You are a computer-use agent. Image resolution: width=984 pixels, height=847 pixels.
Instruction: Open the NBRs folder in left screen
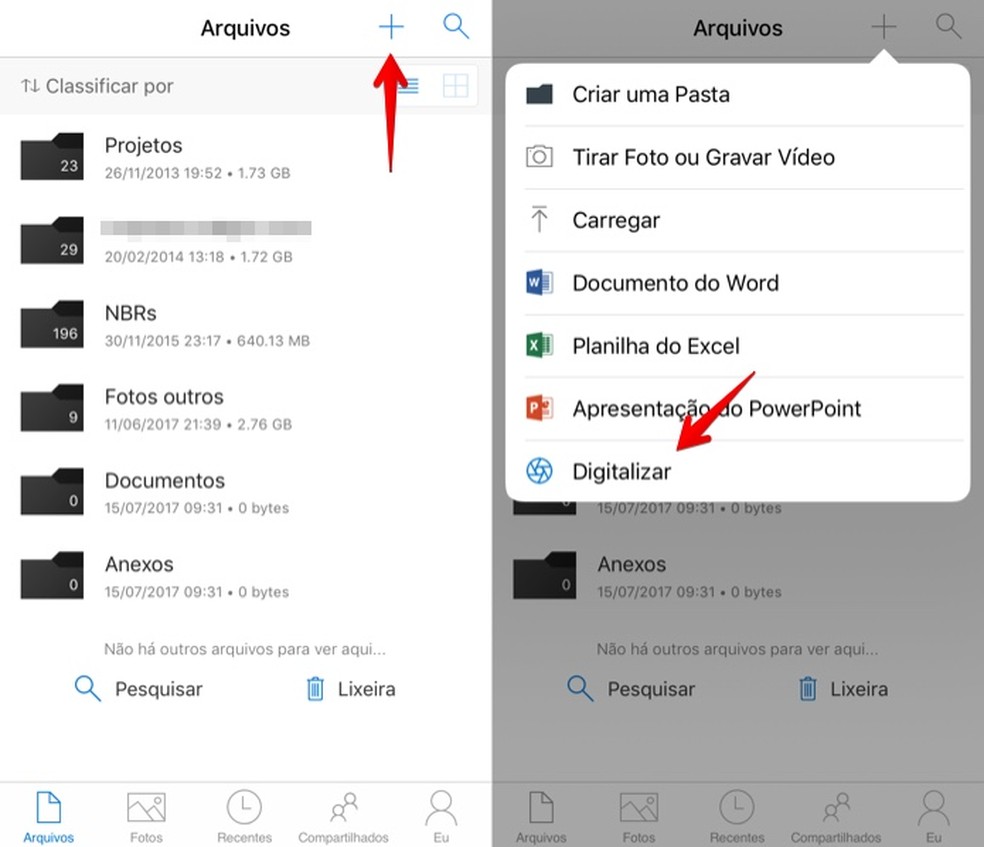(x=246, y=324)
